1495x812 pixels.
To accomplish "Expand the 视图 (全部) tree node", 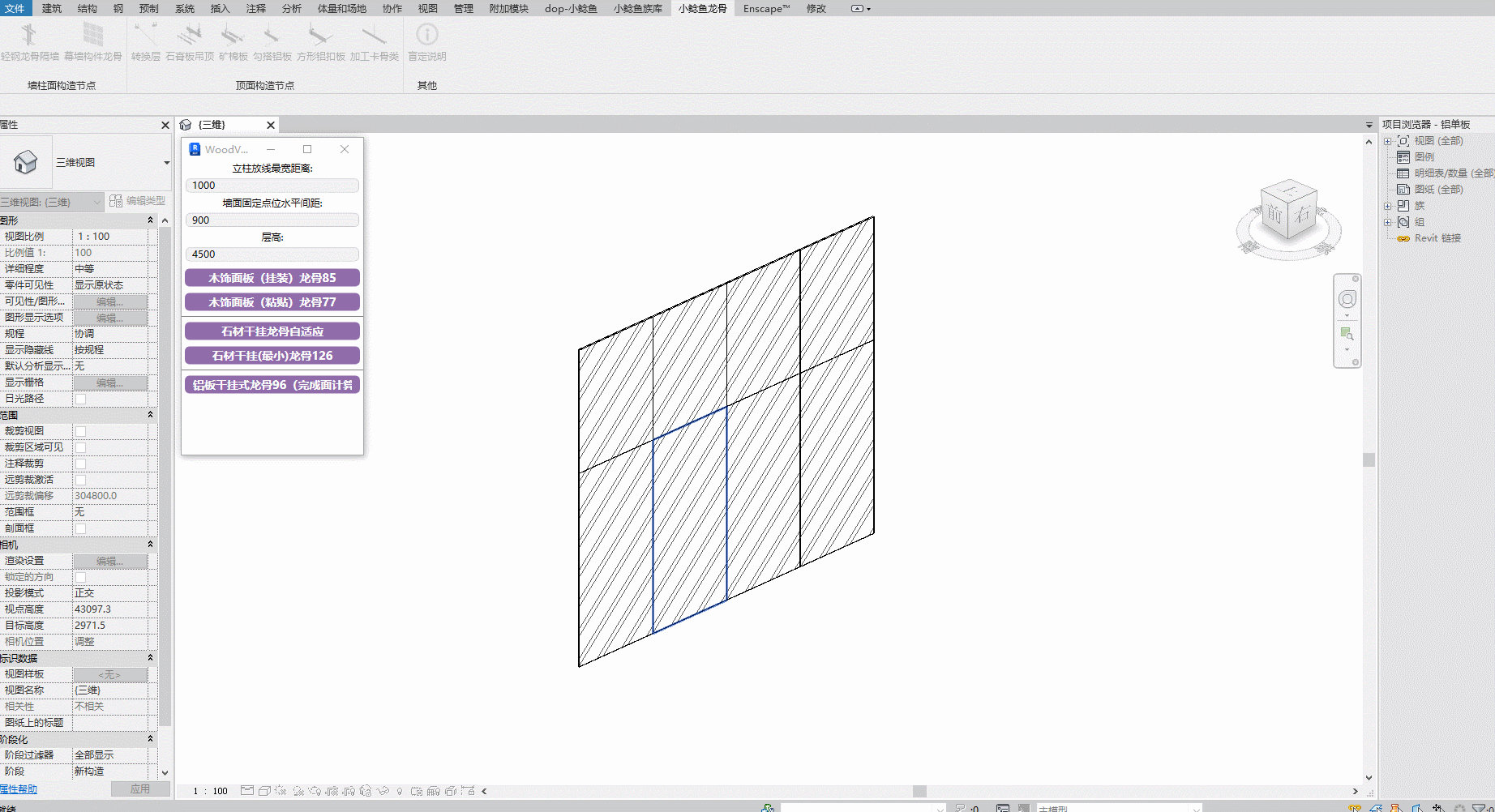I will (1387, 141).
